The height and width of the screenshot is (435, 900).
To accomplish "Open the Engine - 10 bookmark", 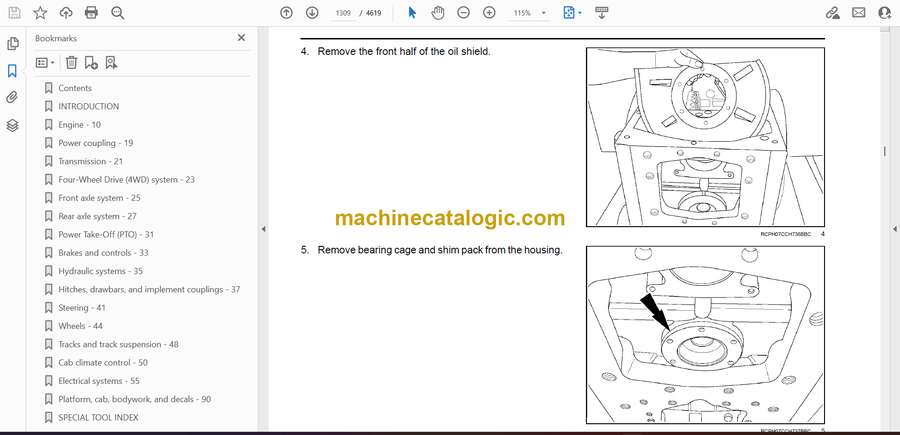I will click(x=79, y=125).
